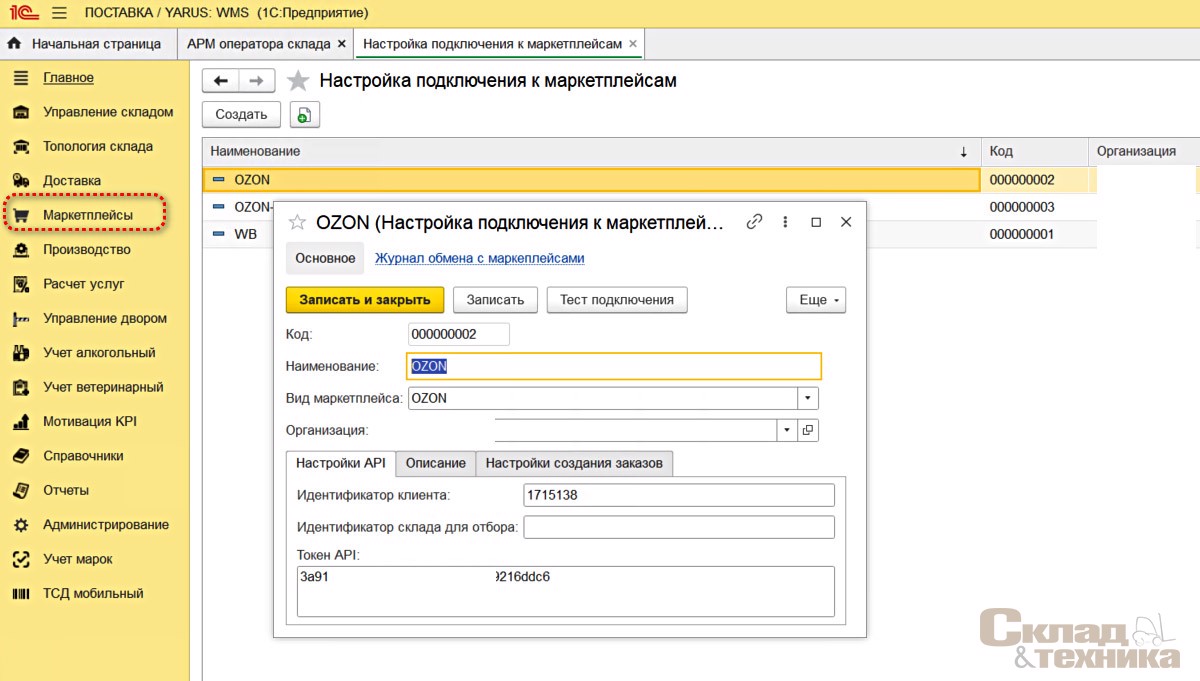
Task: Click the Идентификатор клиента input field
Action: coord(678,495)
